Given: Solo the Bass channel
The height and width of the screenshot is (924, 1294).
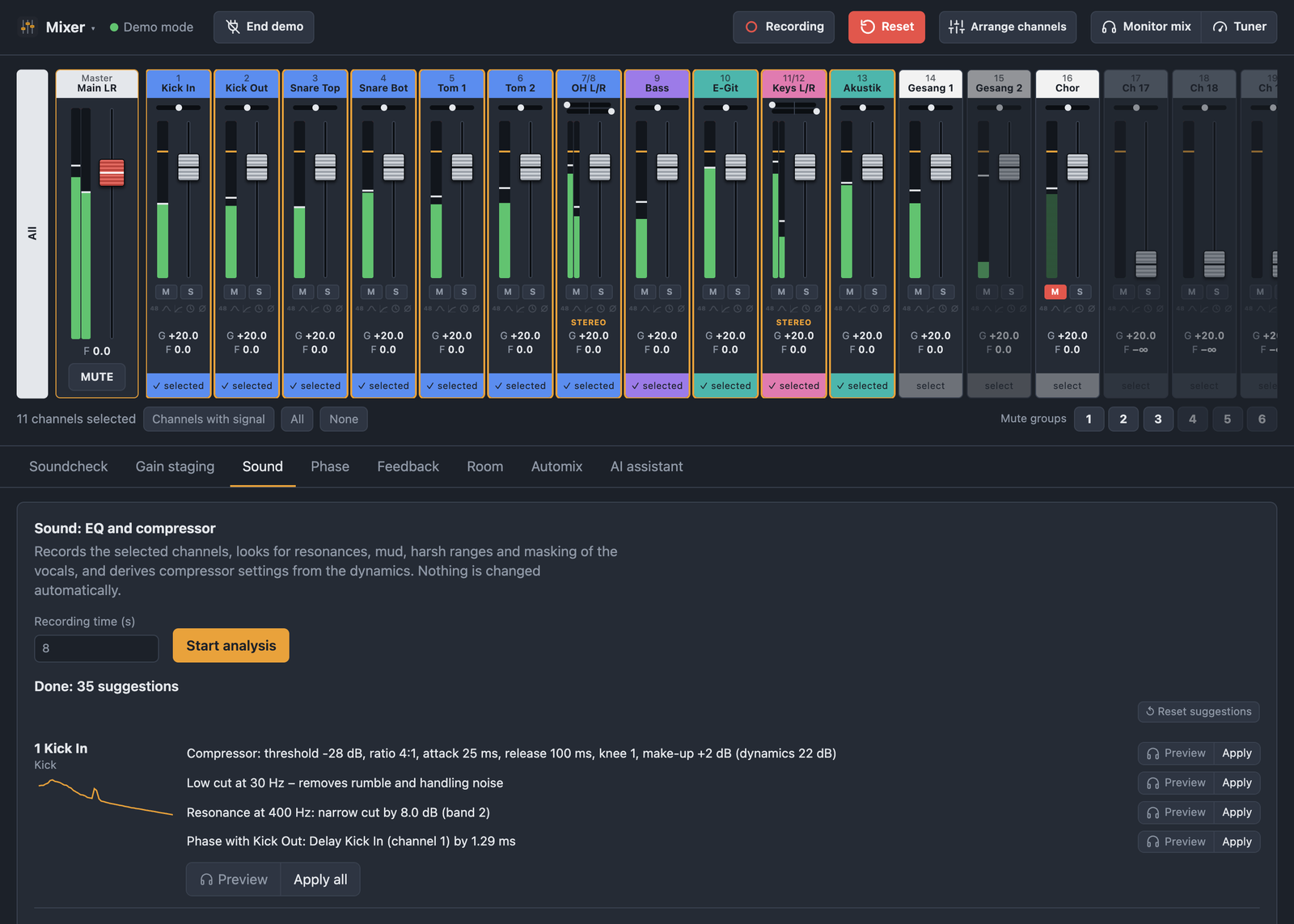Looking at the screenshot, I should [670, 292].
